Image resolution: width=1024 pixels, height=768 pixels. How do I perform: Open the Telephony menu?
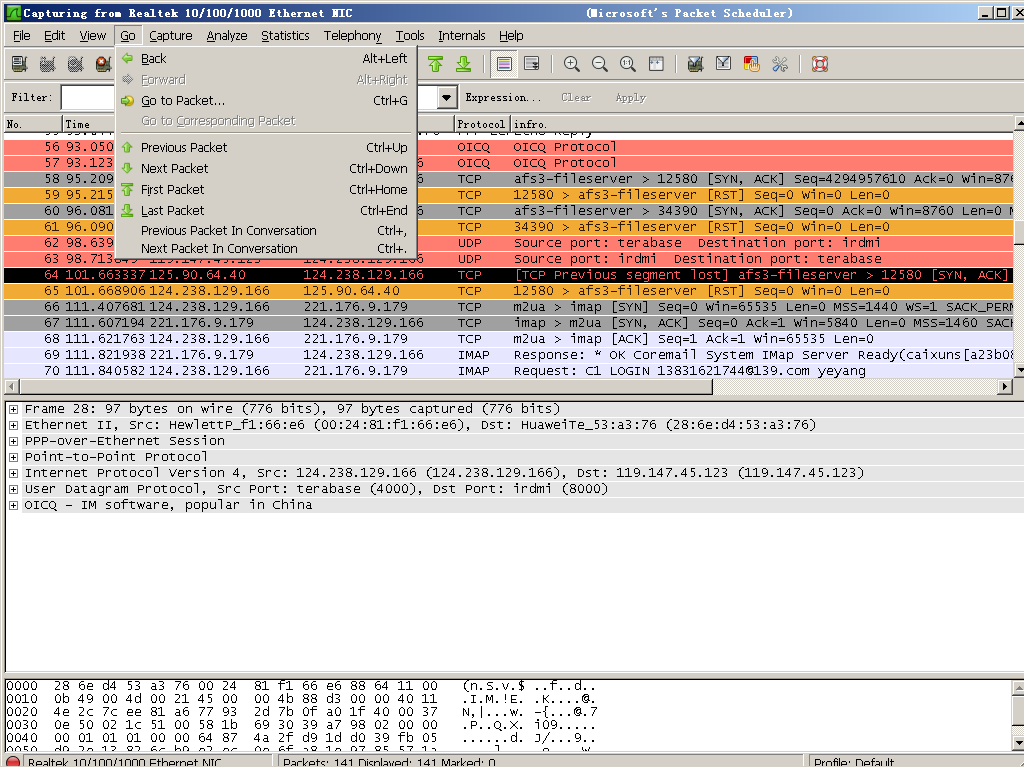pos(353,36)
